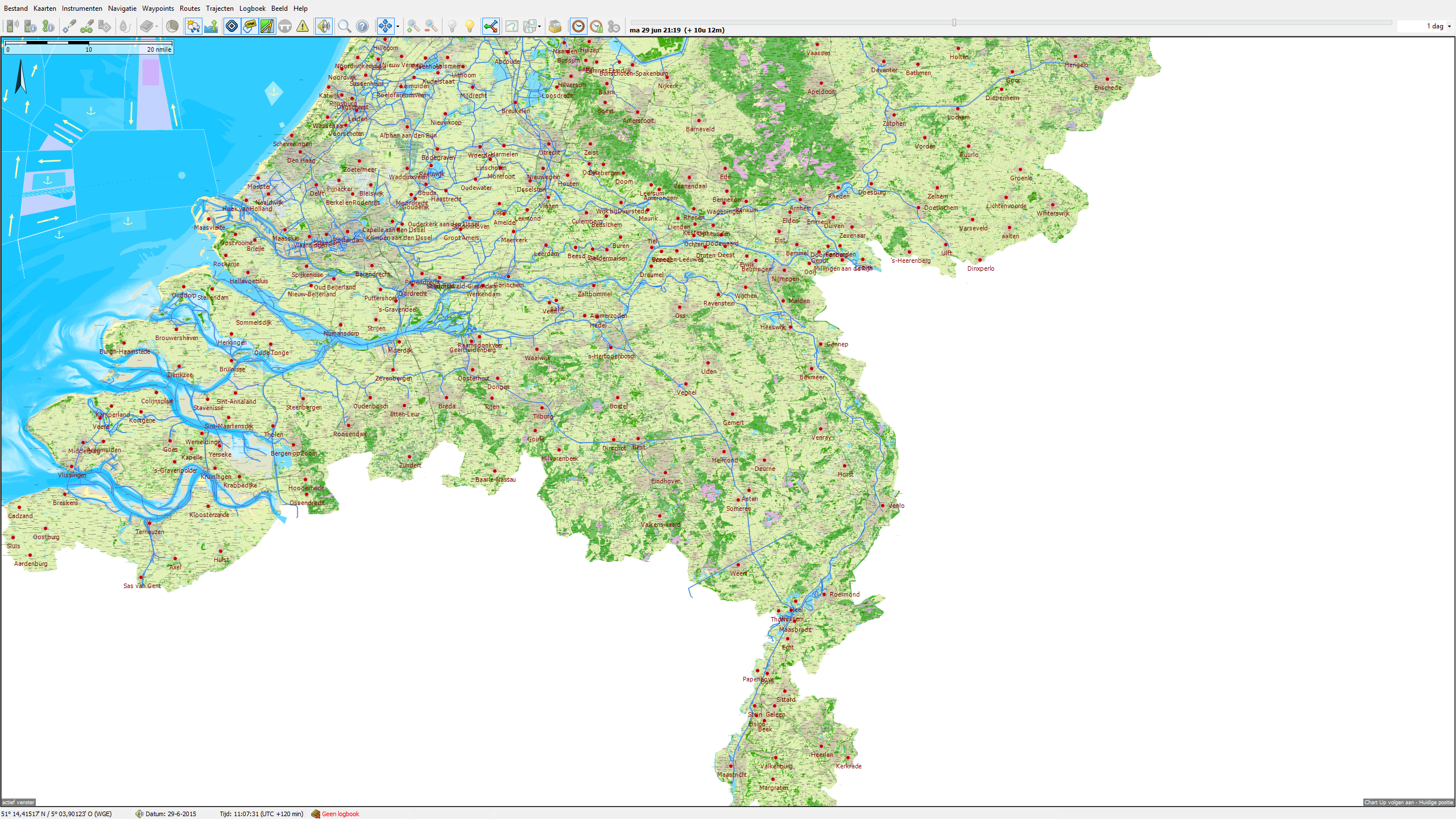
Task: Click the bridge information icon
Action: (x=285, y=26)
